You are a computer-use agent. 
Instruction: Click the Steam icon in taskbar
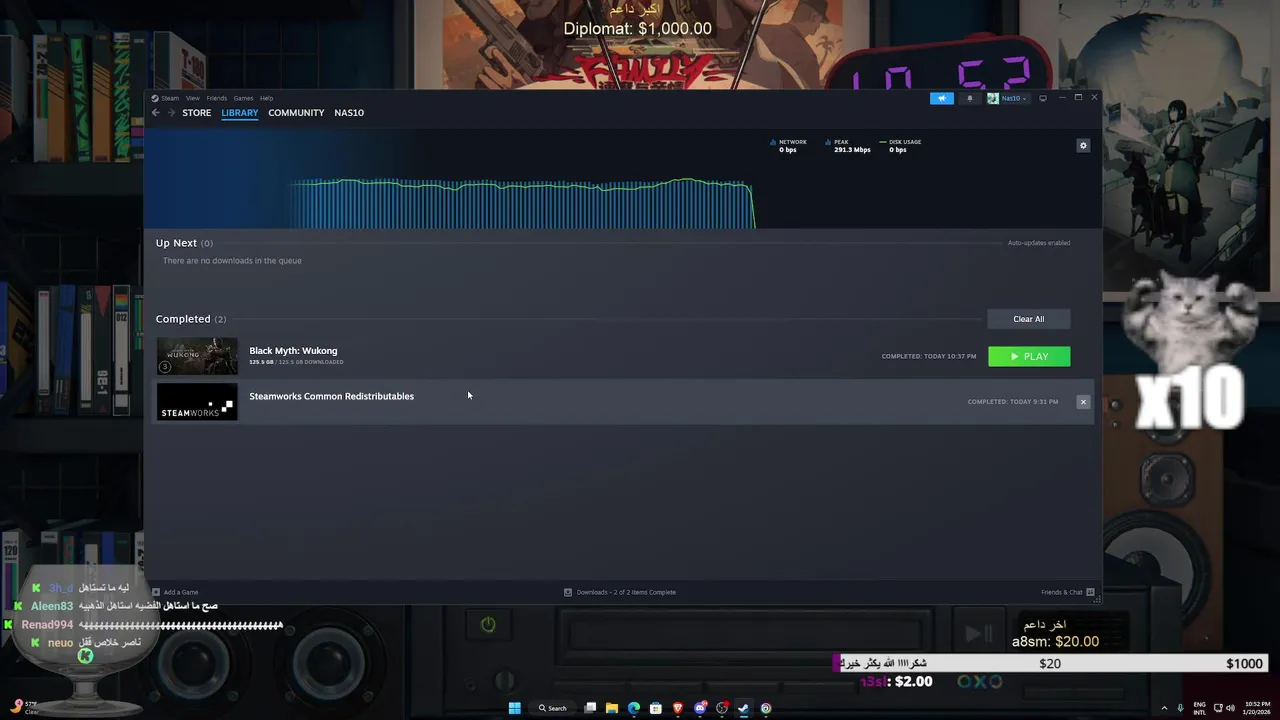(743, 708)
